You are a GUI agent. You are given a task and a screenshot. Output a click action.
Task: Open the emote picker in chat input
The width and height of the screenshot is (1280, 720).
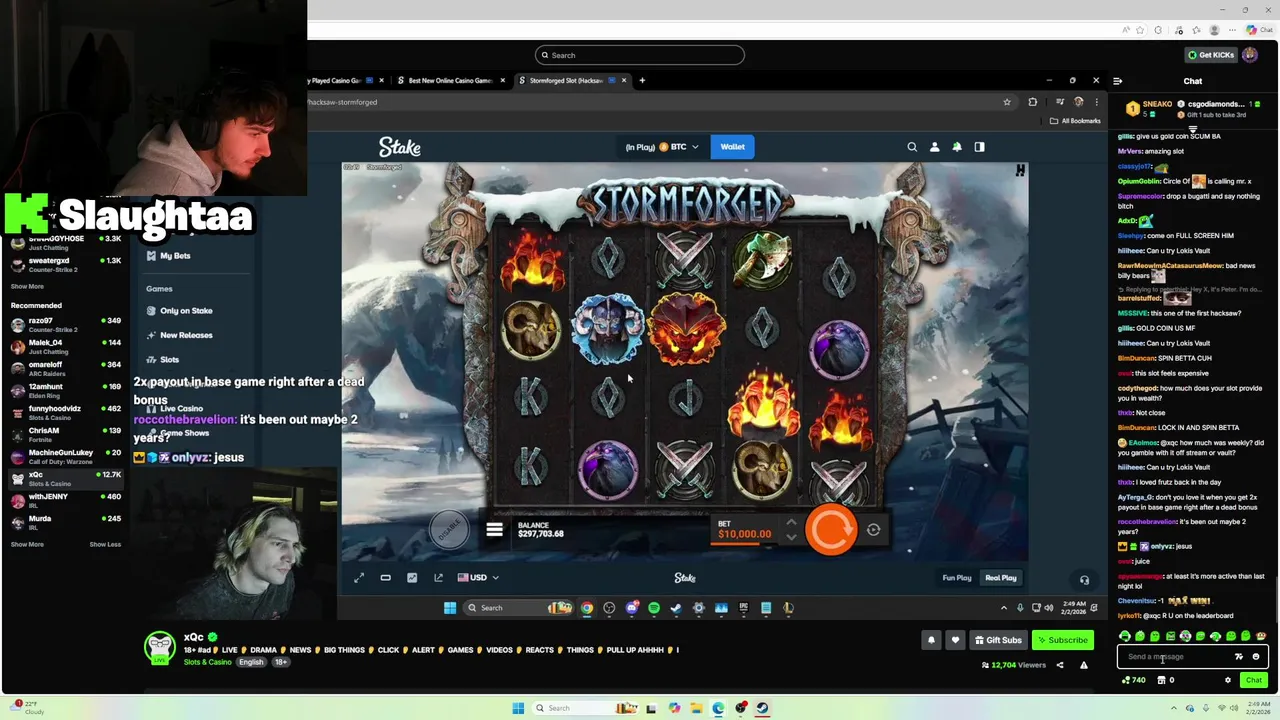[1256, 657]
